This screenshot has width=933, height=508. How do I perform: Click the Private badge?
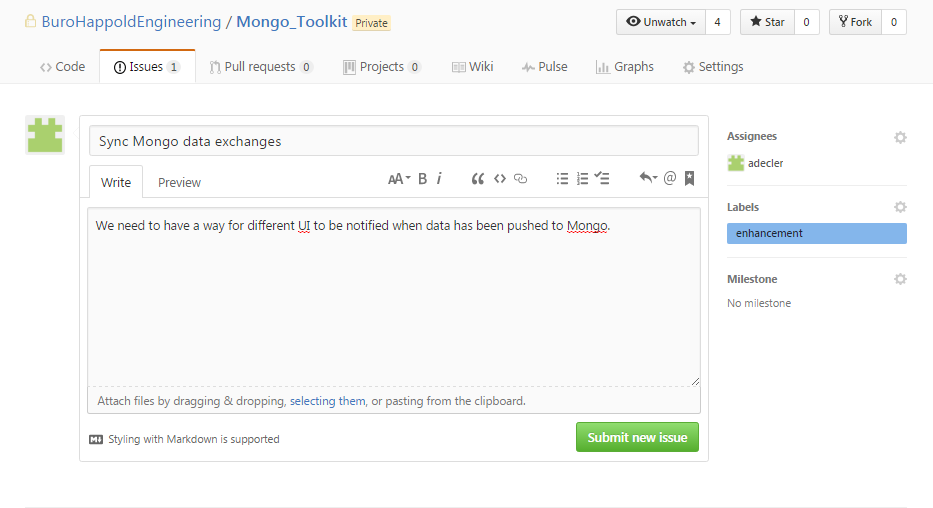[x=371, y=23]
